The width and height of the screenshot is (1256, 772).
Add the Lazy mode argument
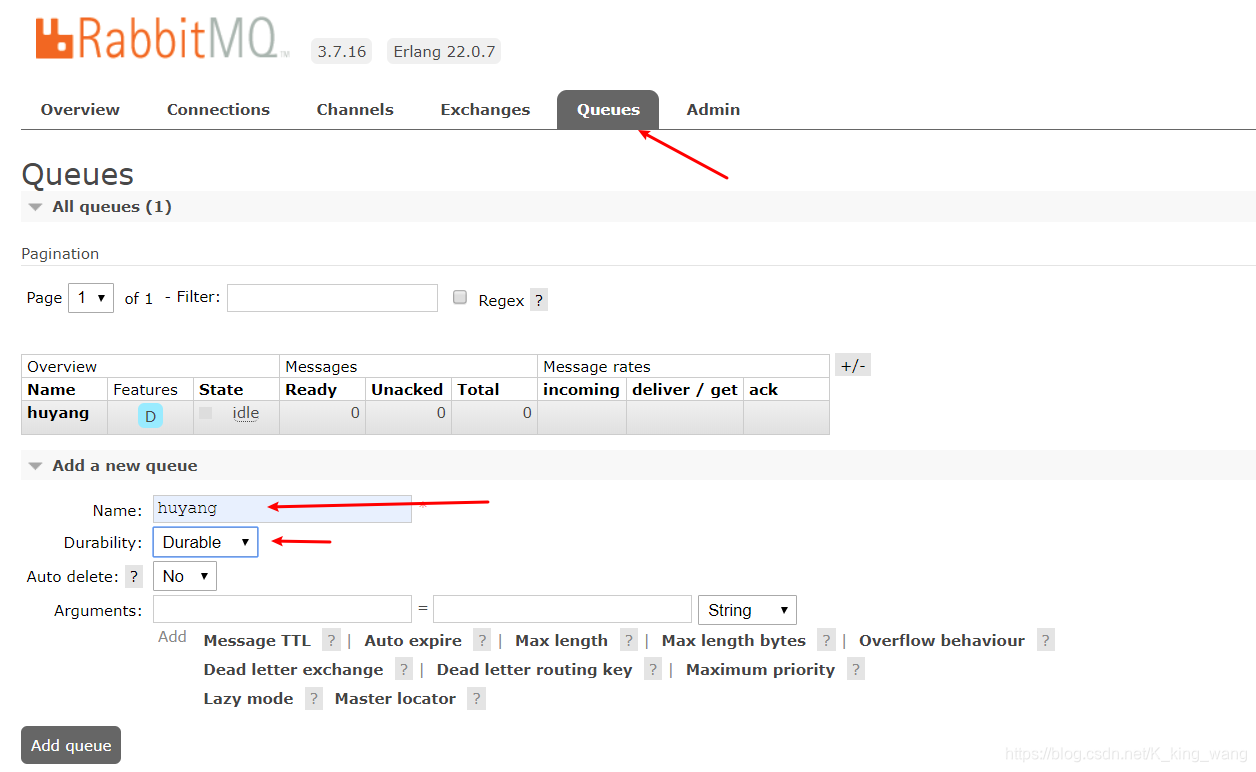tap(248, 699)
